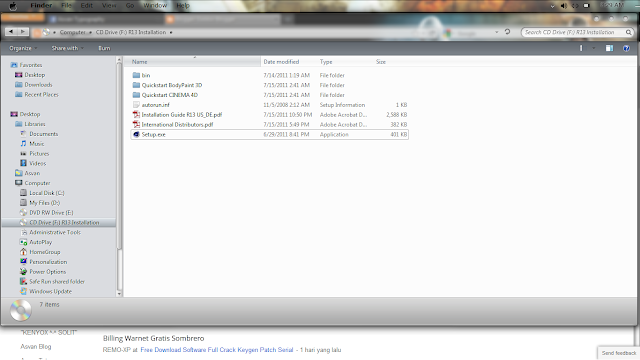Viewport: 640px width, 360px height.
Task: Open the address bar history dropdown
Action: click(x=497, y=32)
